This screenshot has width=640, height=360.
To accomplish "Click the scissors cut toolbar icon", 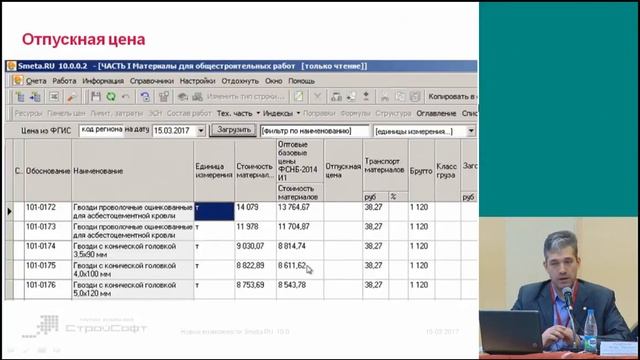I will pos(384,97).
